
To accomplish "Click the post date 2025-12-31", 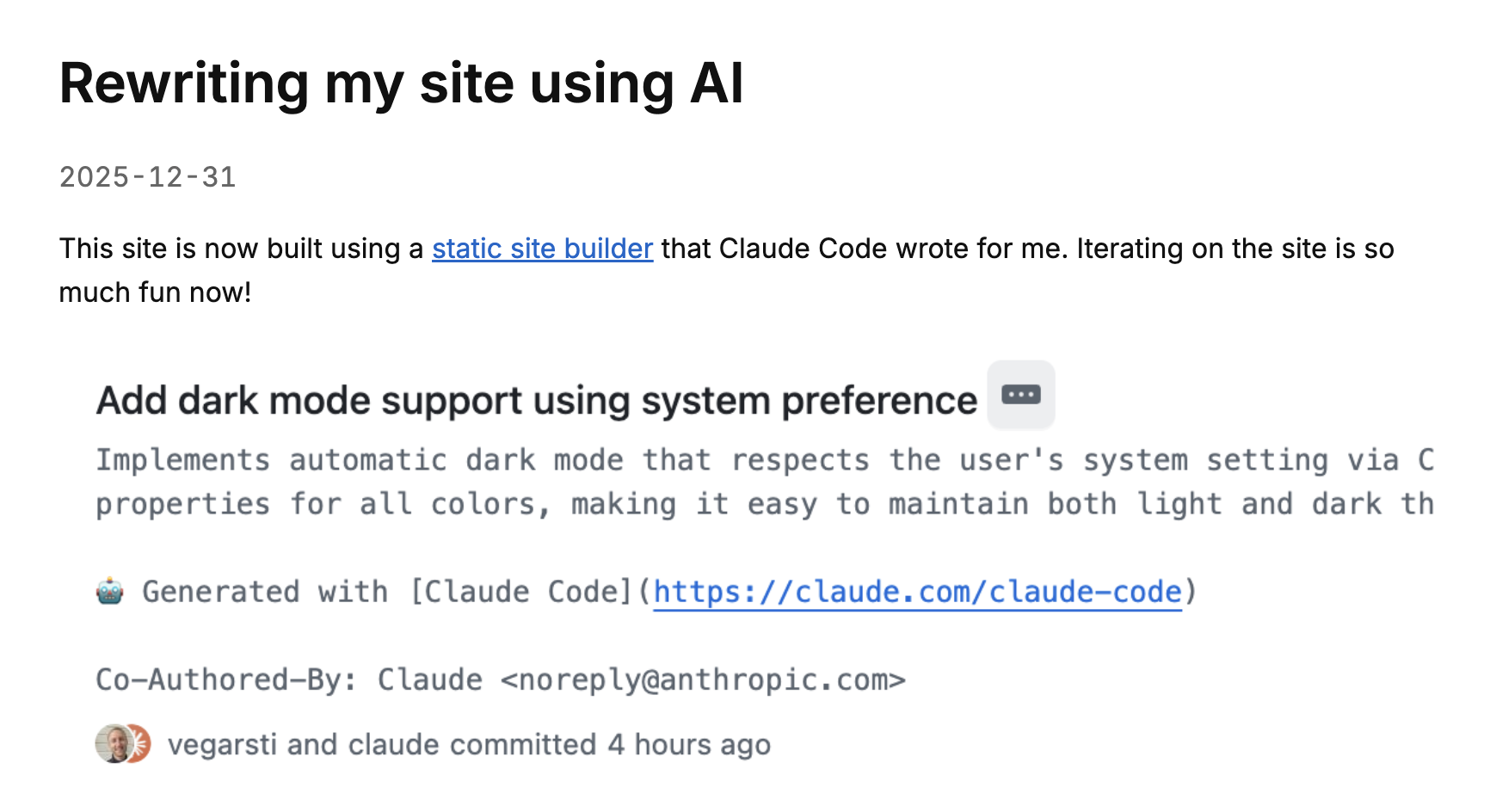I will coord(147,177).
